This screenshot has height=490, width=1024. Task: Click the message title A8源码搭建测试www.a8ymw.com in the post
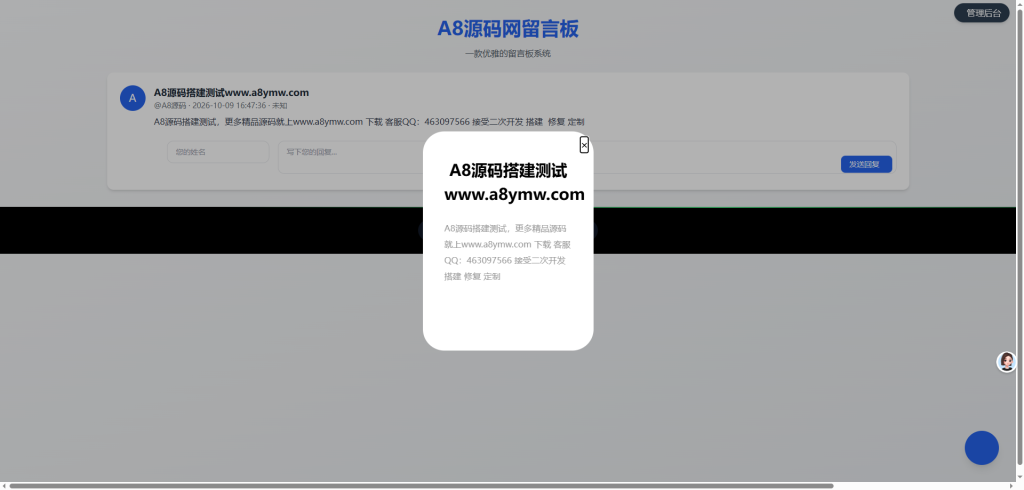[231, 93]
